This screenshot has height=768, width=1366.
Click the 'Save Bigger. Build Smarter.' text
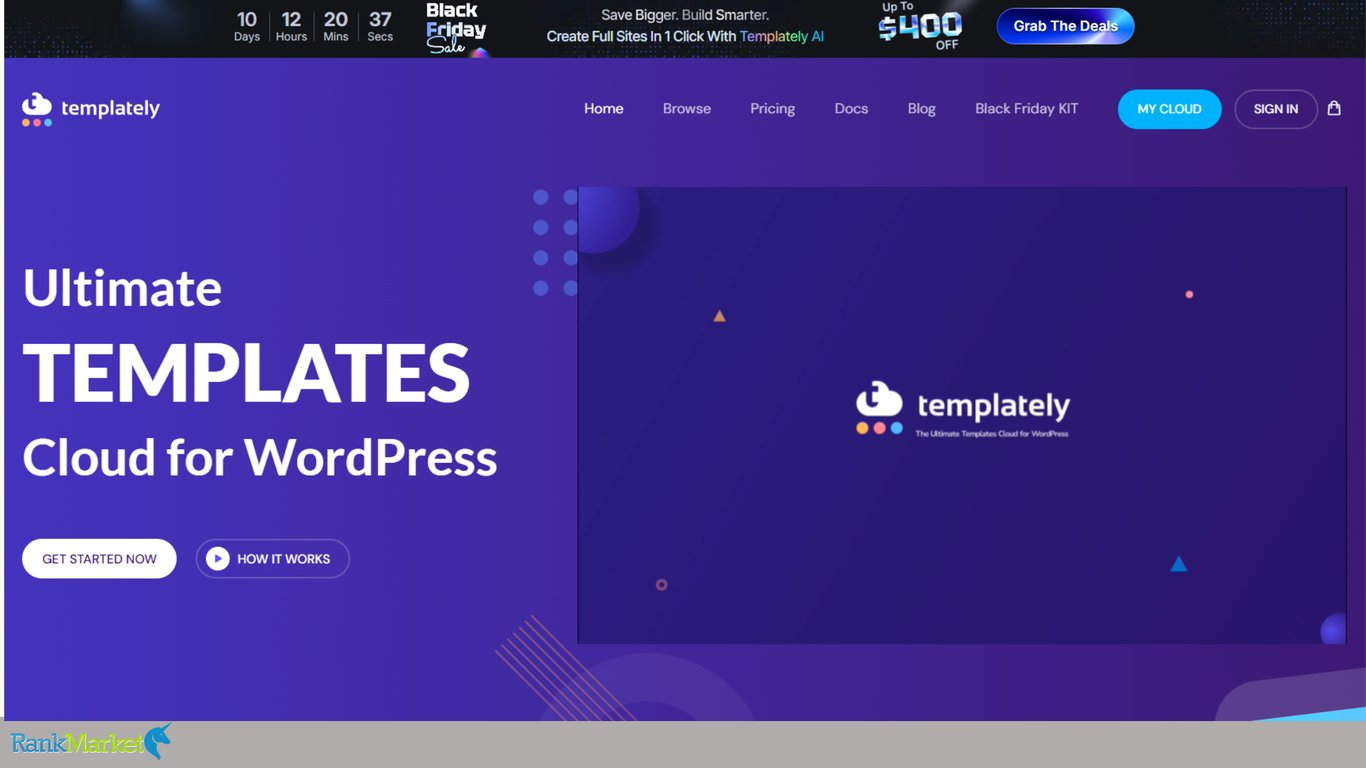[x=685, y=15]
